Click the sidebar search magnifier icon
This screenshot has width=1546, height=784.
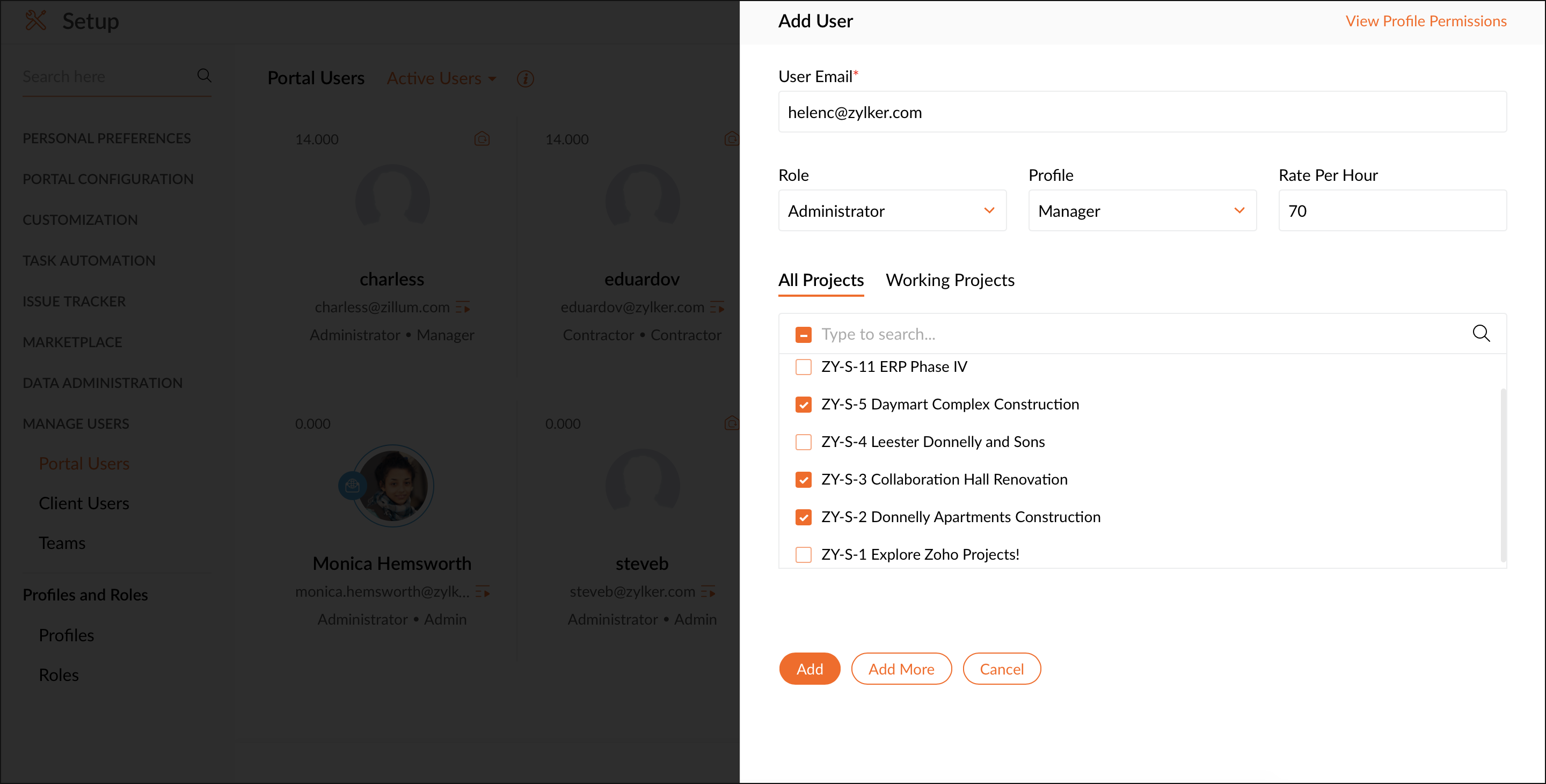pos(204,76)
